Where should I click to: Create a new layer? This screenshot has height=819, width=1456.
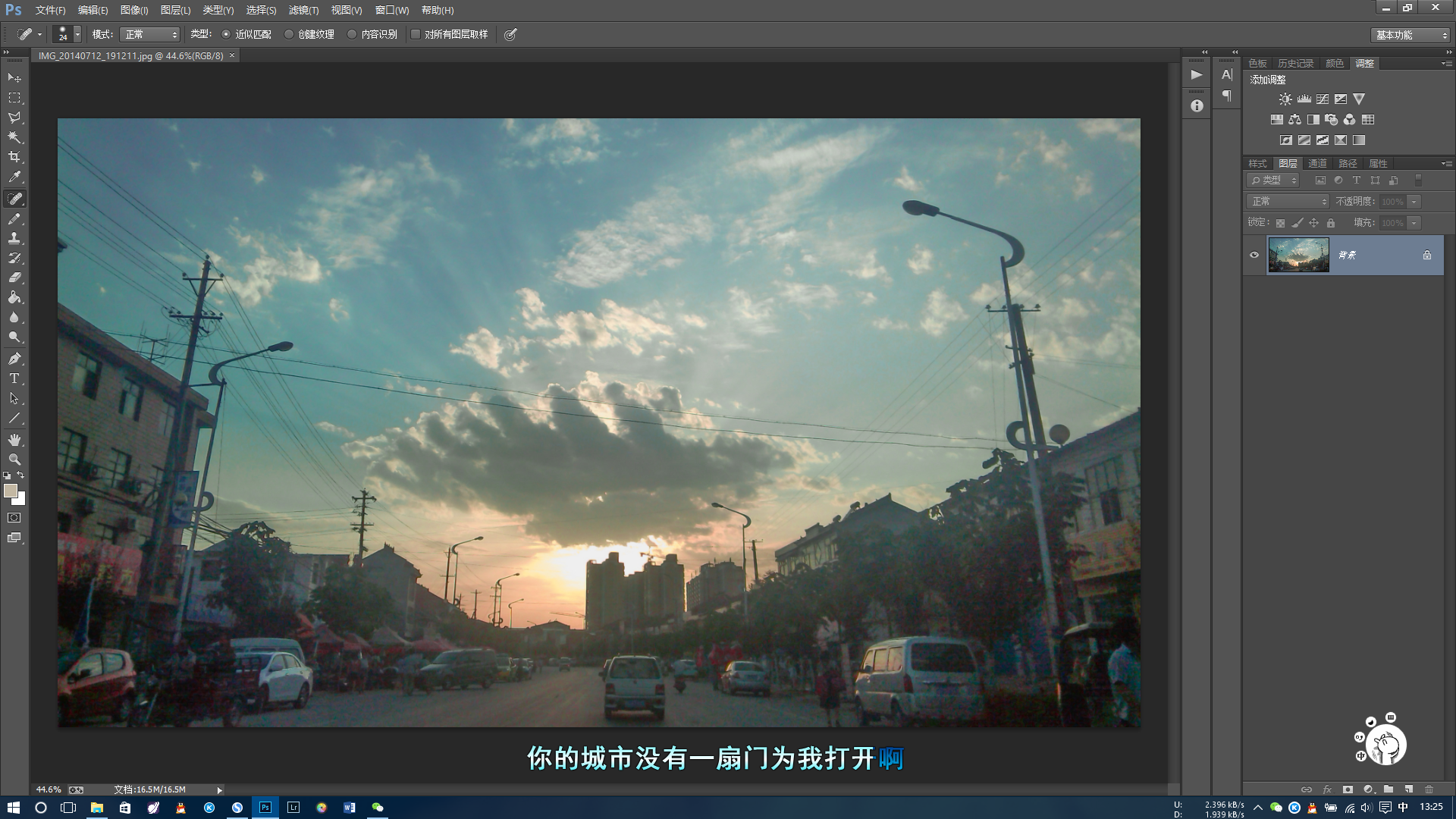tap(1409, 789)
